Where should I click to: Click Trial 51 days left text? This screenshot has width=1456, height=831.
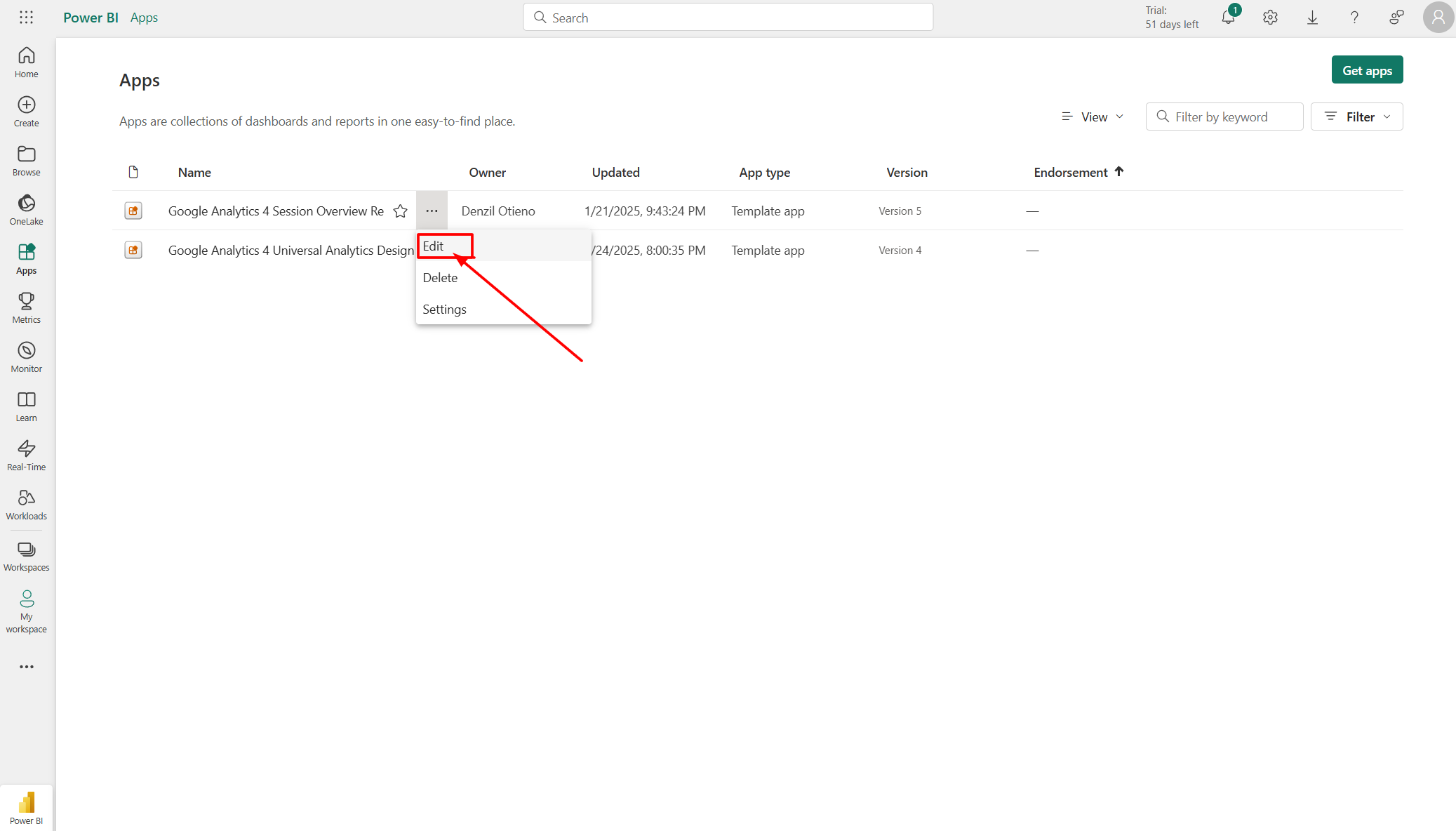click(1172, 18)
